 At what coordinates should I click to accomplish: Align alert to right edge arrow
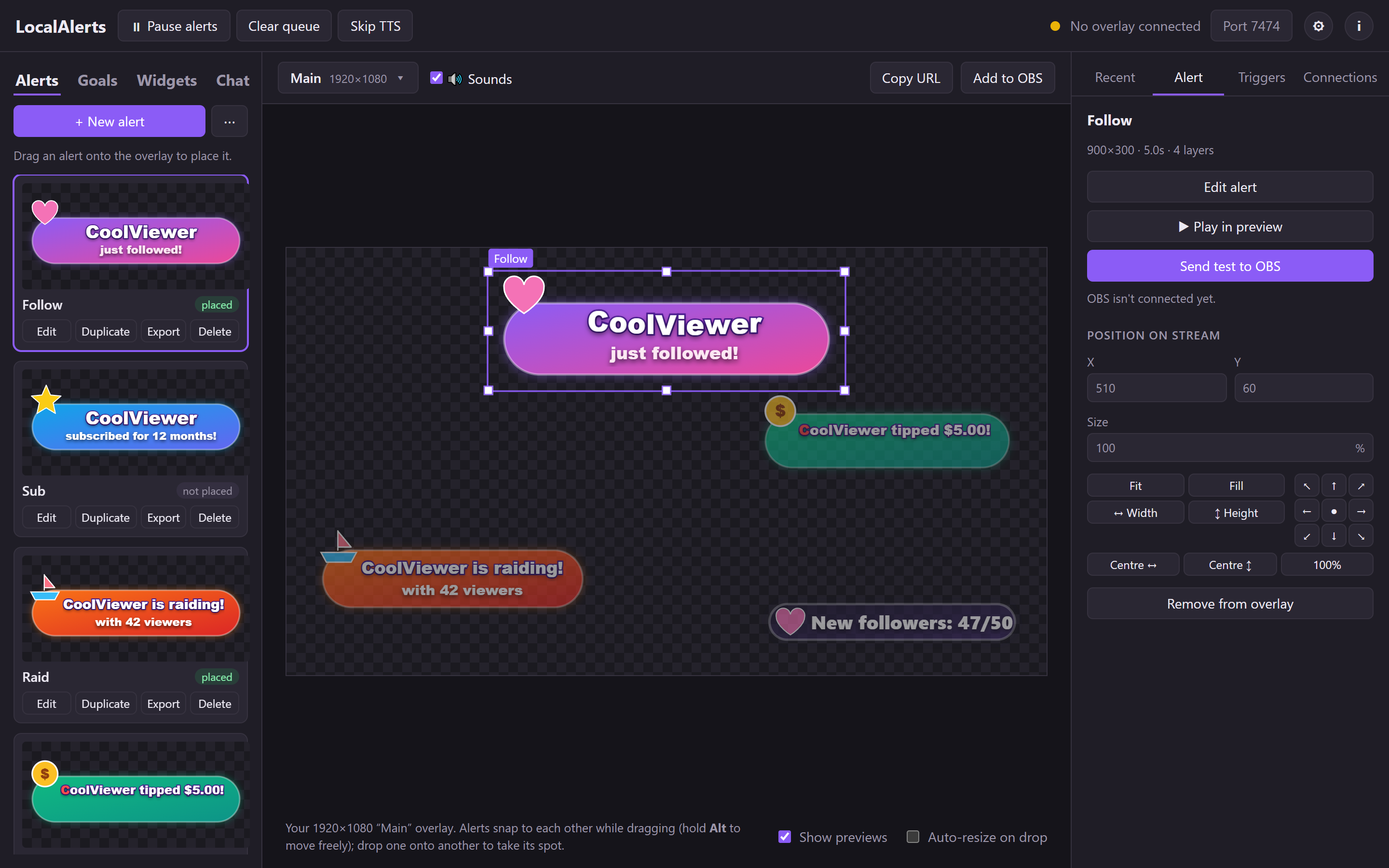click(1361, 511)
